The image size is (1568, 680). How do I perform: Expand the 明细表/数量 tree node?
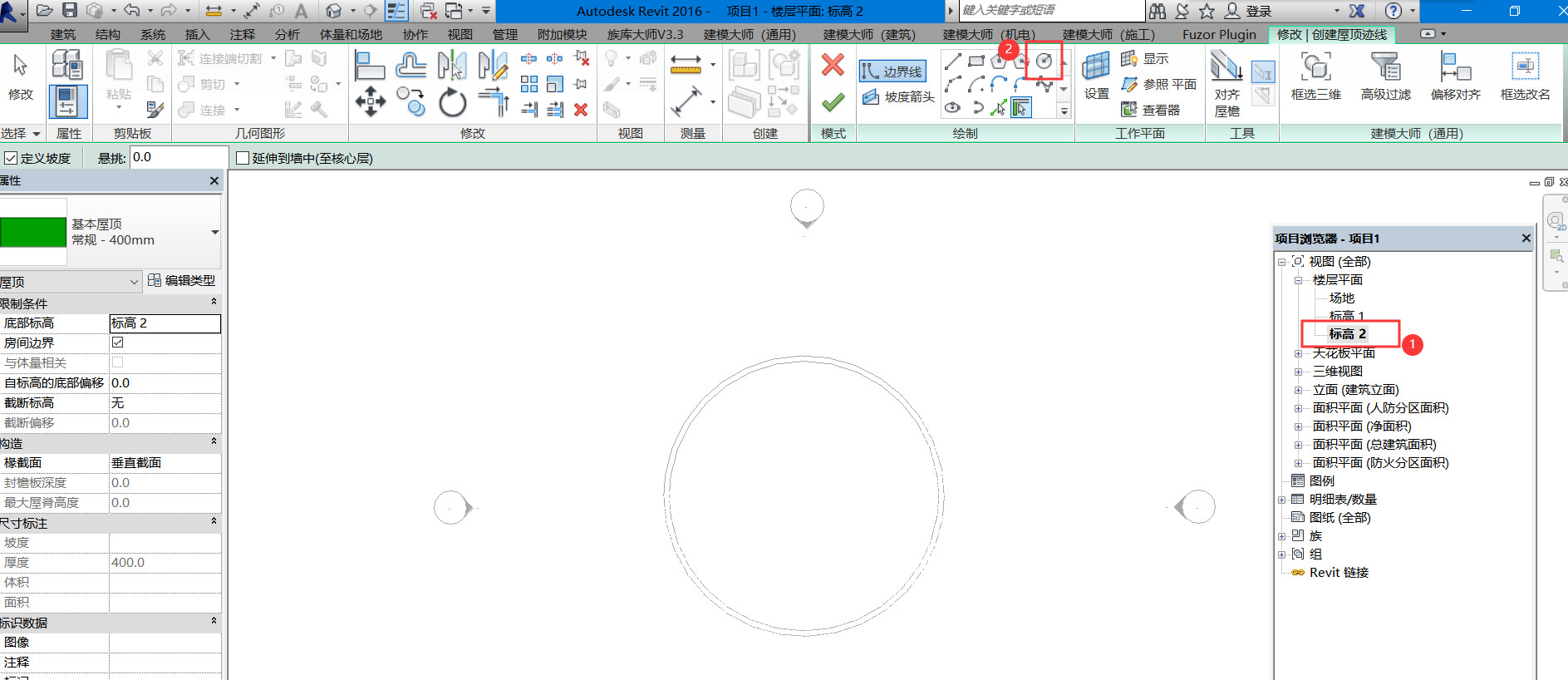point(1282,500)
